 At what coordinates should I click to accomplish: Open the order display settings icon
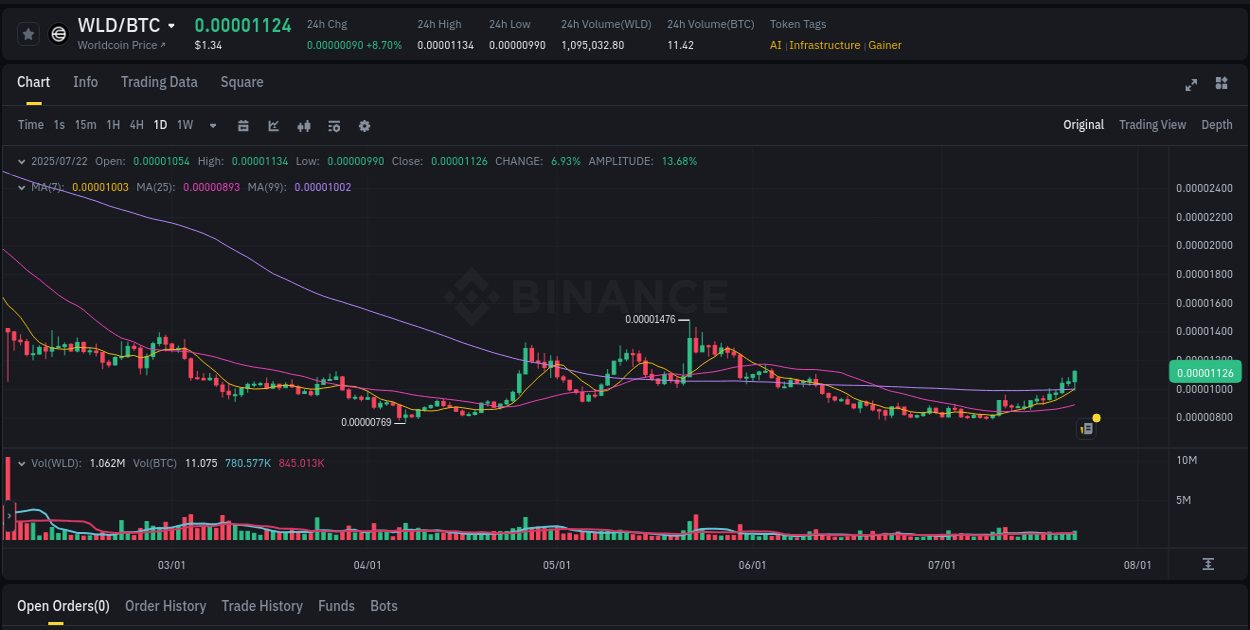coord(333,125)
